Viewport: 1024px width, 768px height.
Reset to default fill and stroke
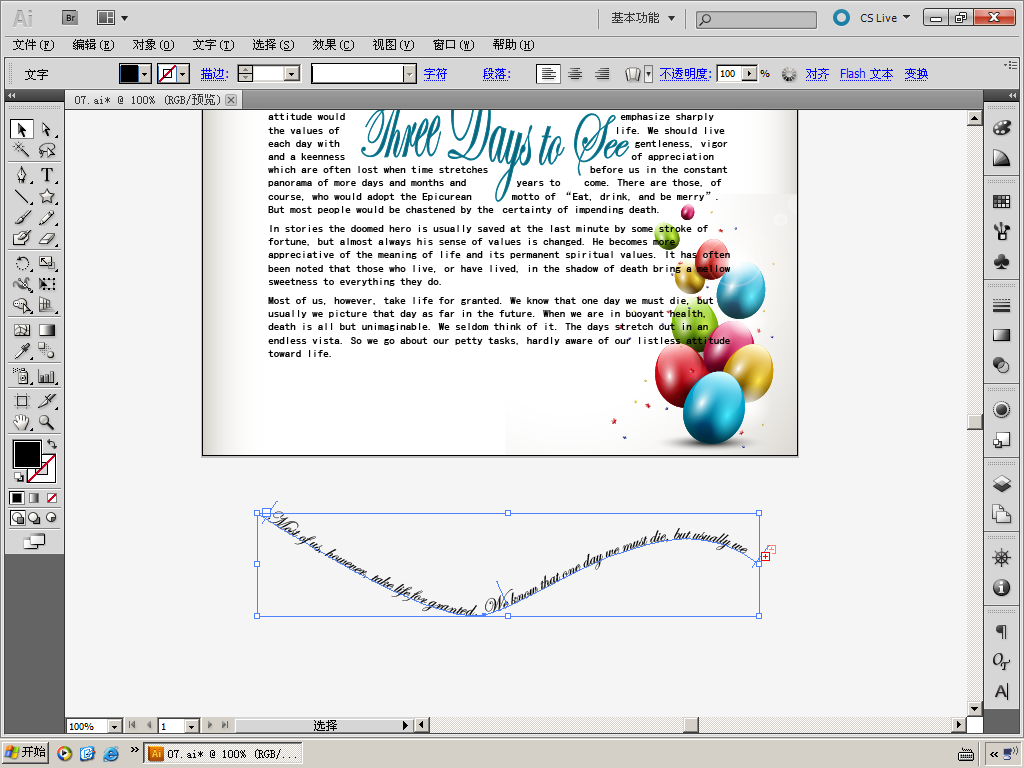[19, 477]
